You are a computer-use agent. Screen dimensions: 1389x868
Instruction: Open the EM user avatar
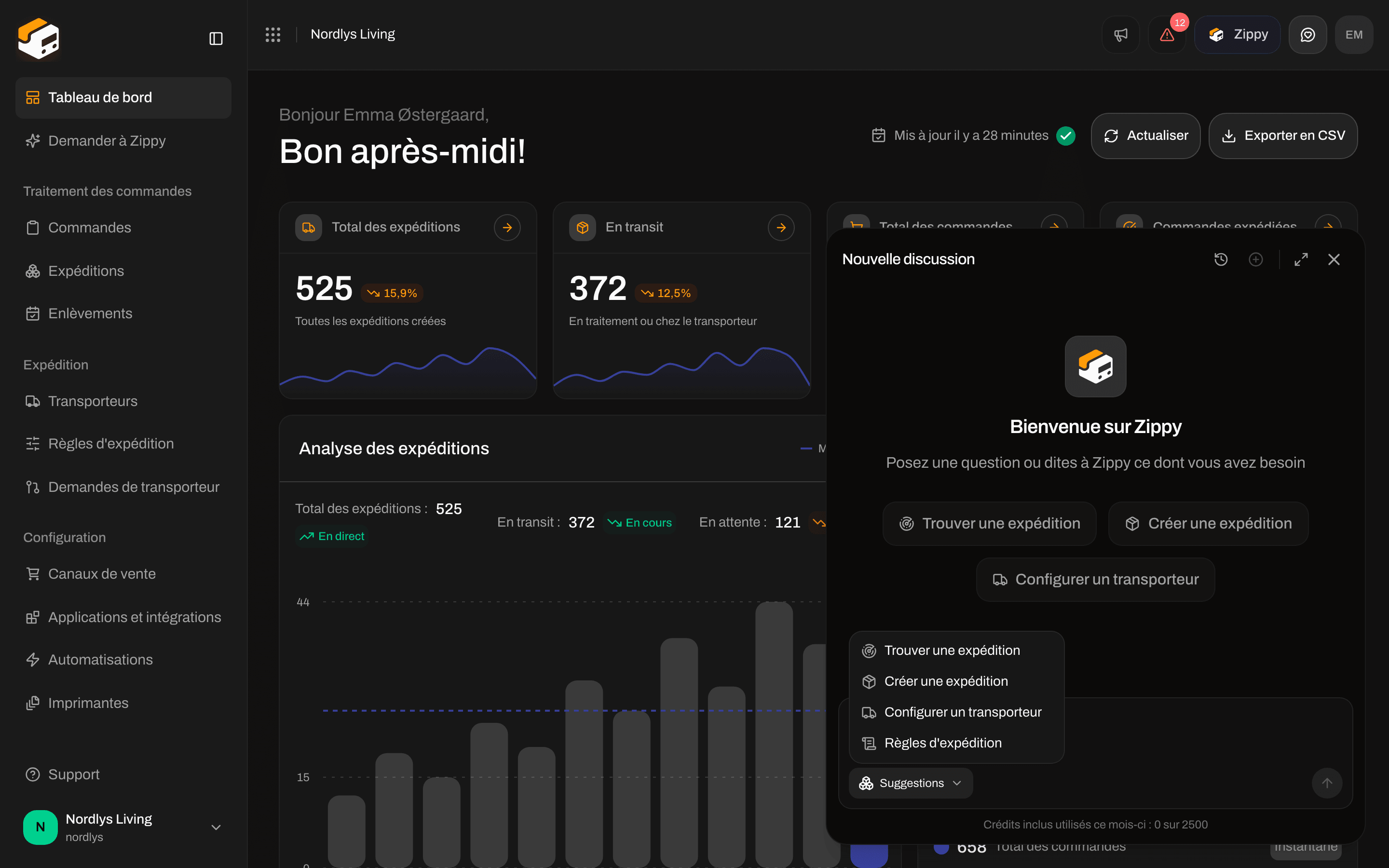tap(1354, 34)
